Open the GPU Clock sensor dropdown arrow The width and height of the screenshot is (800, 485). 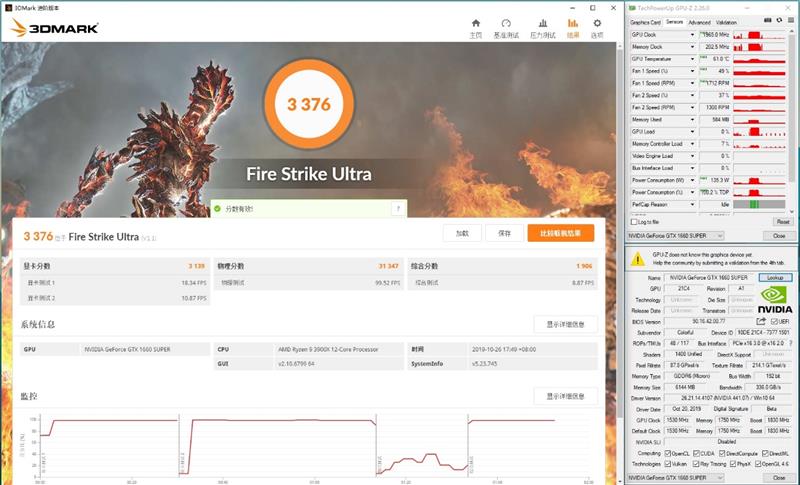[x=692, y=35]
